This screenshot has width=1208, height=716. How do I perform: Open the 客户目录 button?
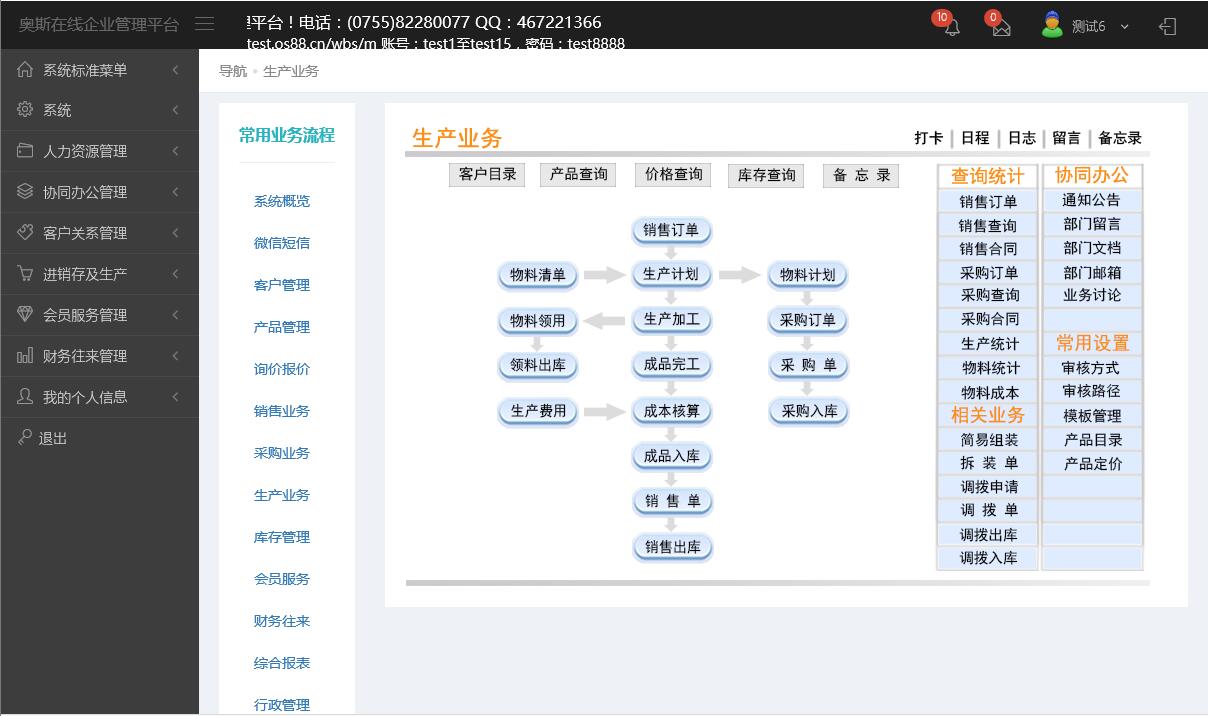(487, 175)
